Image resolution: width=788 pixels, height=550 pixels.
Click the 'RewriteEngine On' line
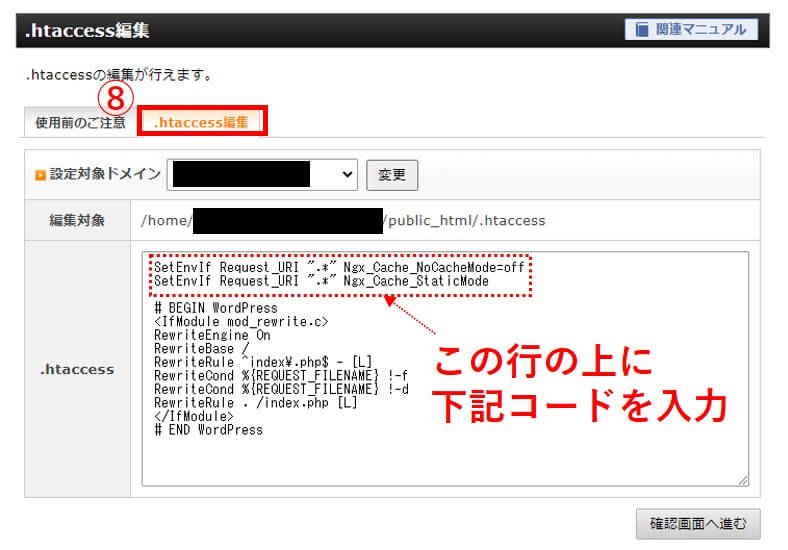[x=212, y=335]
